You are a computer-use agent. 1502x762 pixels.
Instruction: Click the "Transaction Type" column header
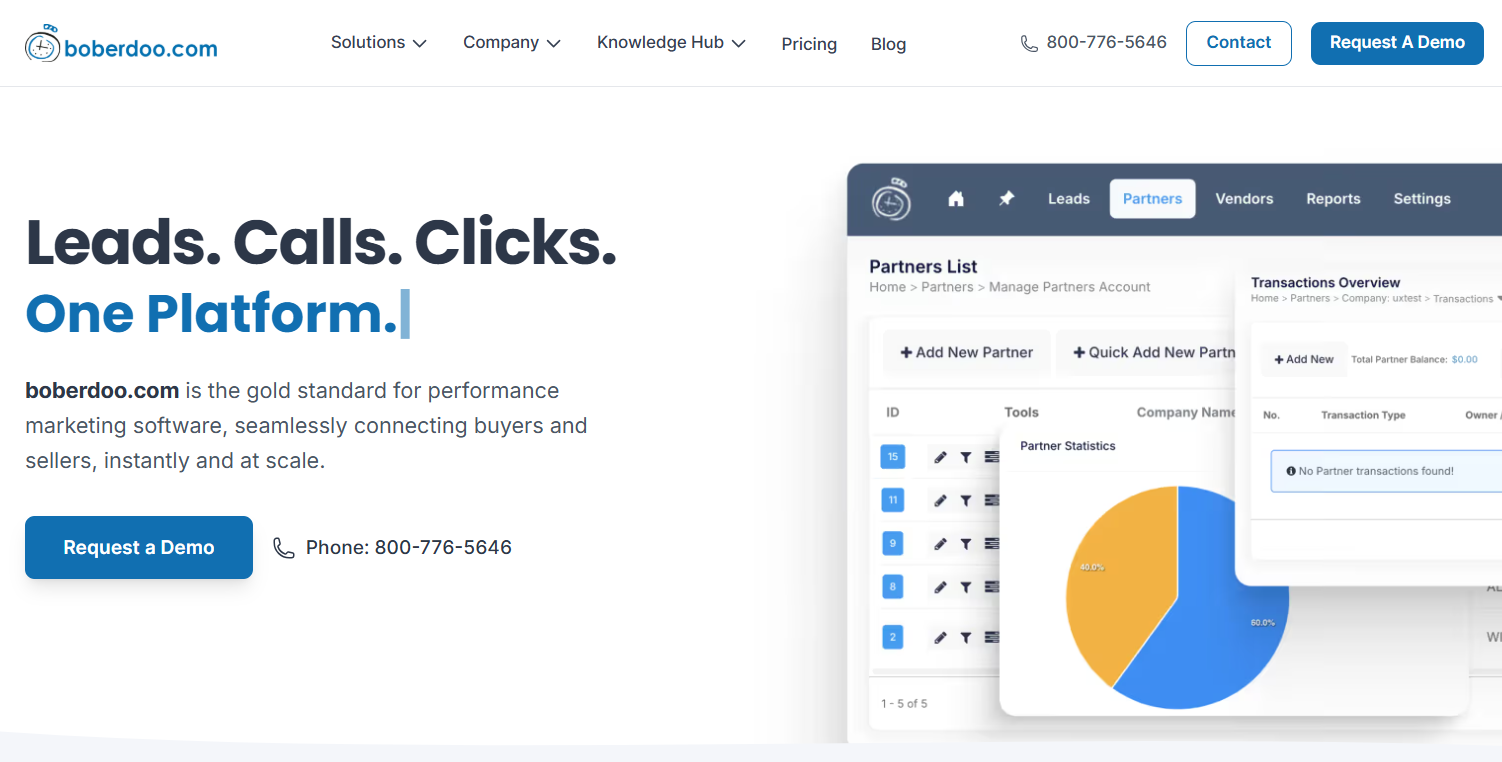pos(1363,415)
